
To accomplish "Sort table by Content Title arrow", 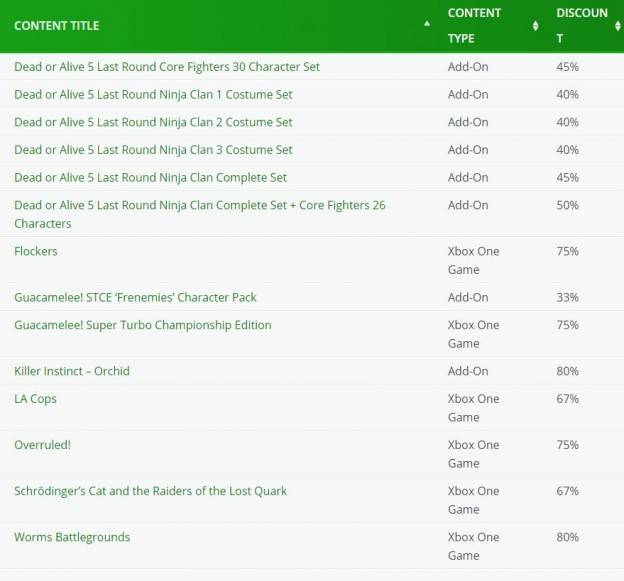I will pos(427,24).
